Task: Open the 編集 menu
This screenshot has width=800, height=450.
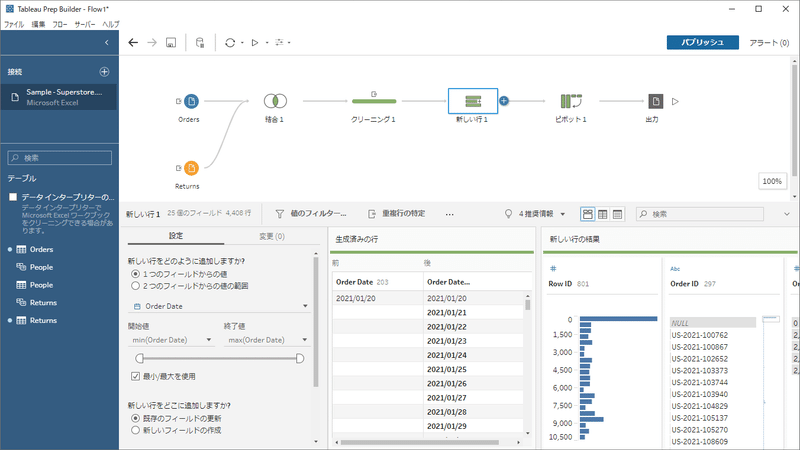Action: (x=38, y=24)
